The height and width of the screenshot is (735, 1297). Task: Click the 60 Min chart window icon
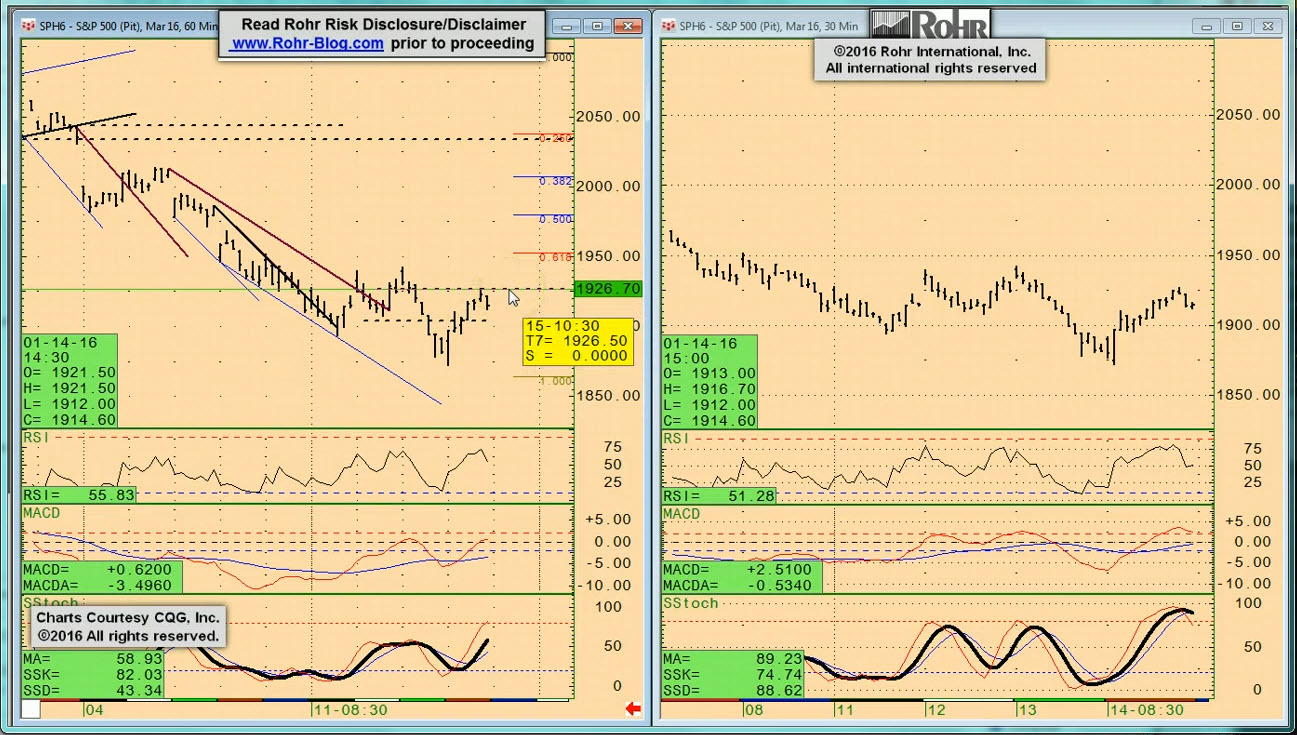coord(28,25)
